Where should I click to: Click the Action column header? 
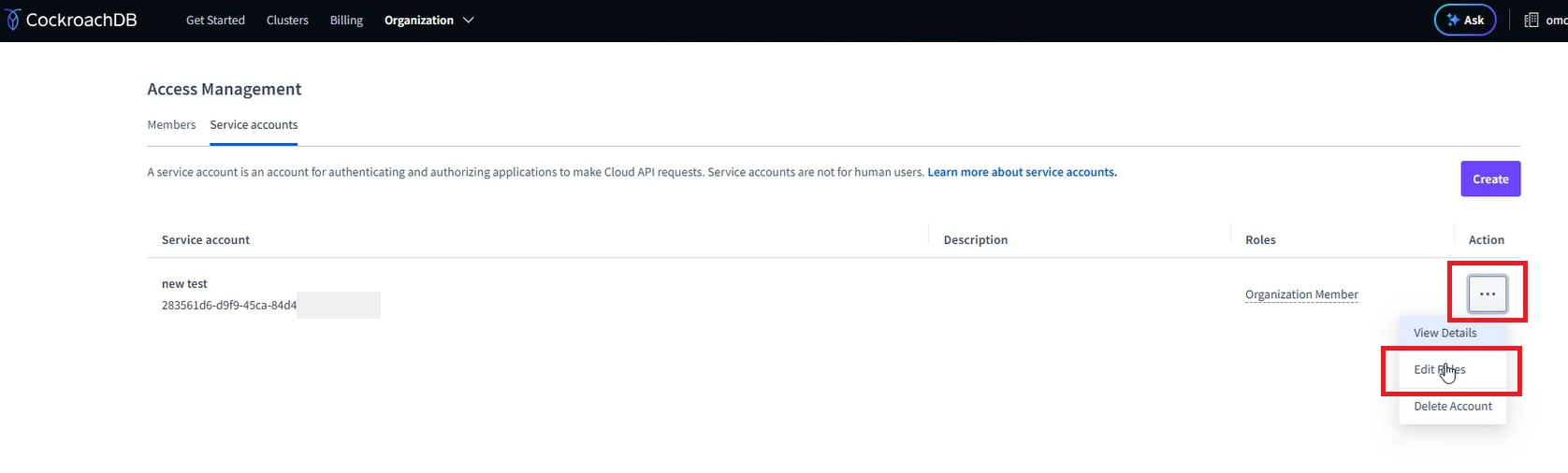(1487, 239)
